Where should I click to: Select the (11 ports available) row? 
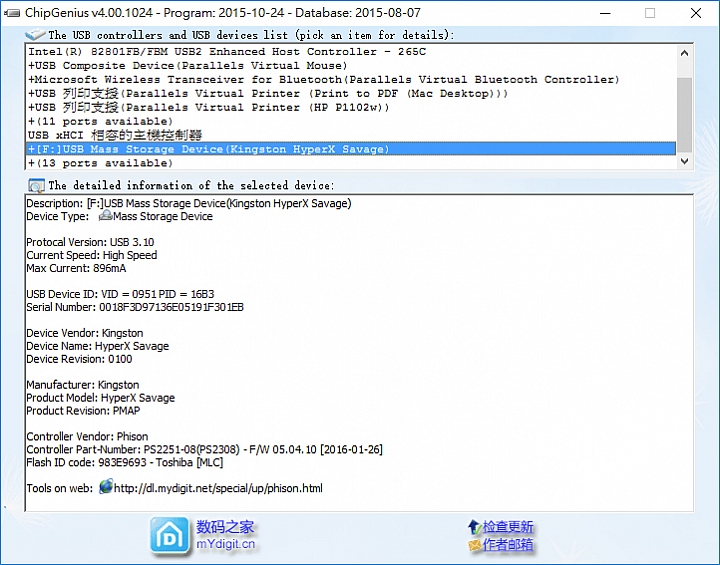(351, 121)
